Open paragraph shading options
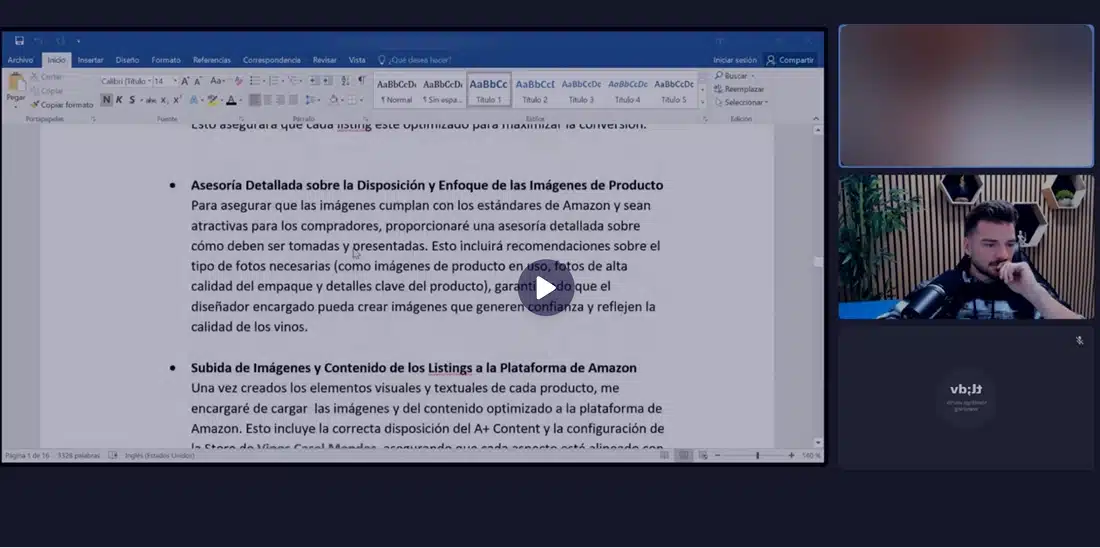The image size is (1100, 548). [334, 100]
